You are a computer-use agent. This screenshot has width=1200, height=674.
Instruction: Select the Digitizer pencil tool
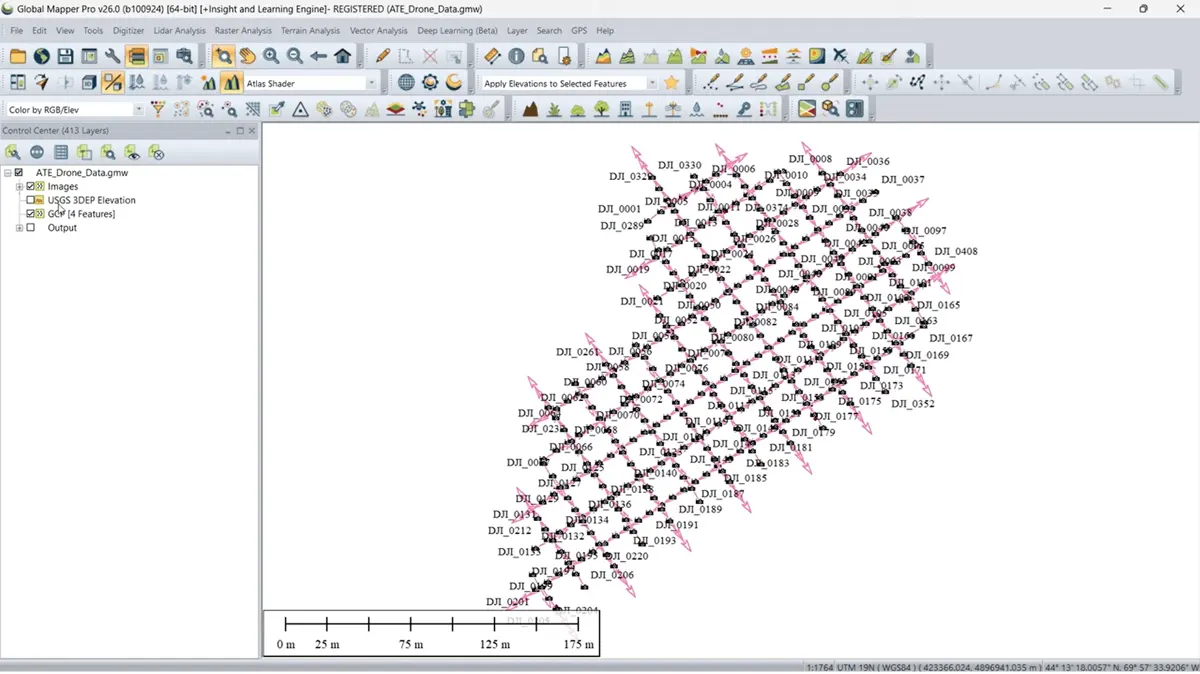(x=382, y=56)
